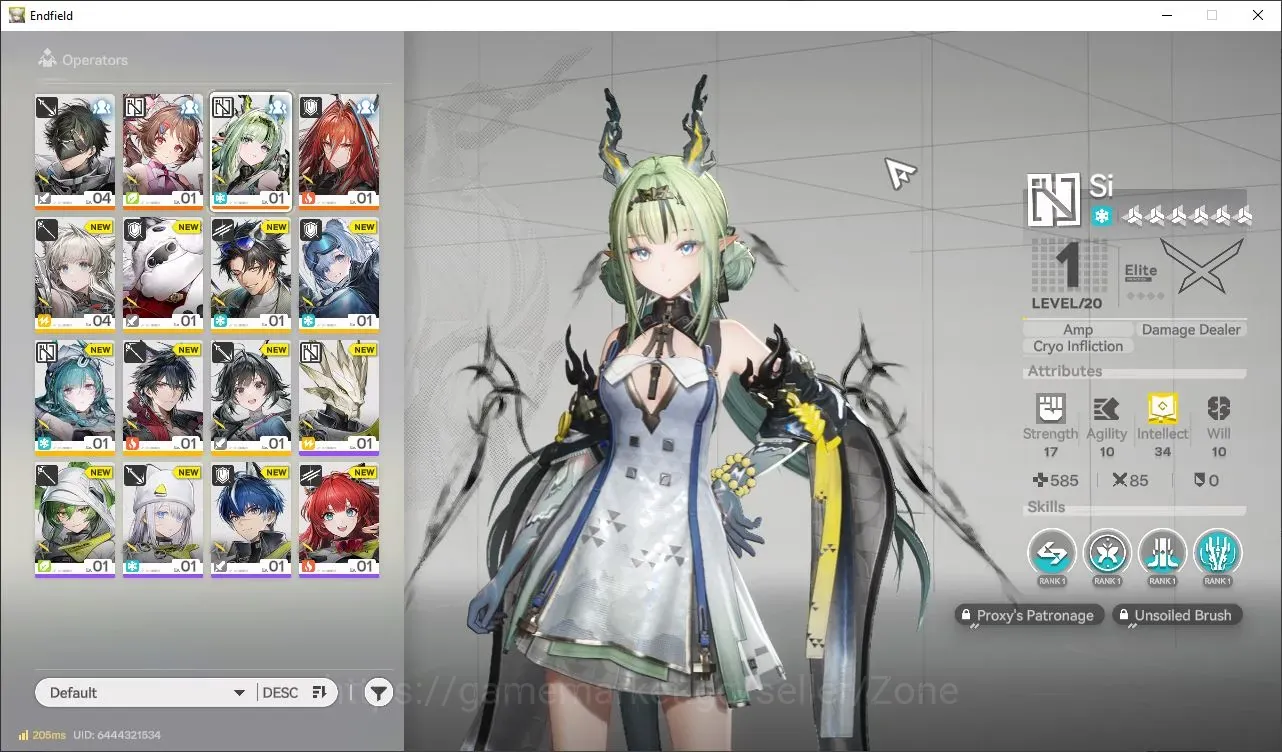The width and height of the screenshot is (1282, 752).
Task: Click the Cryo Infliction tag
Action: pos(1078,346)
